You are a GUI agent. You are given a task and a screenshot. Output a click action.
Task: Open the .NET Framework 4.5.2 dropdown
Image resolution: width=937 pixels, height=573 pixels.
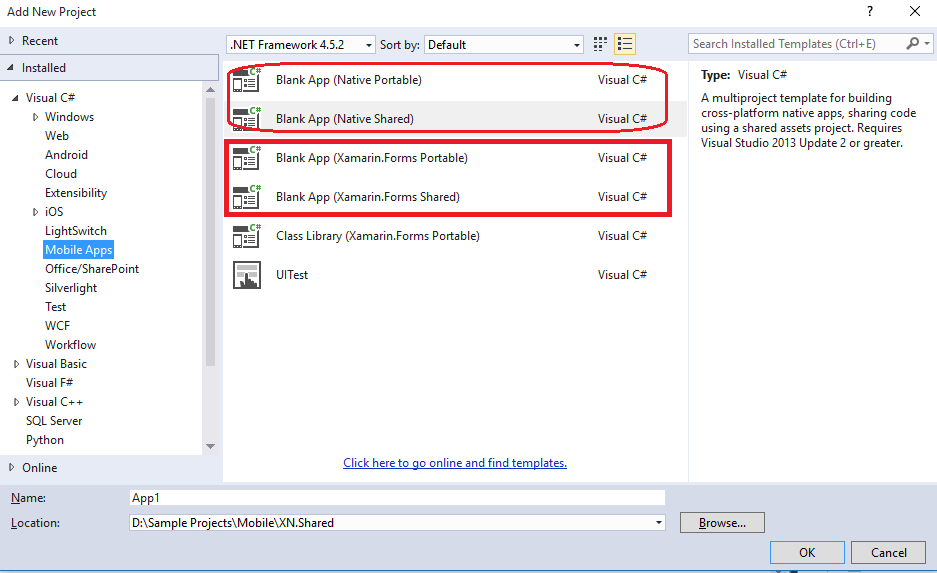point(301,45)
